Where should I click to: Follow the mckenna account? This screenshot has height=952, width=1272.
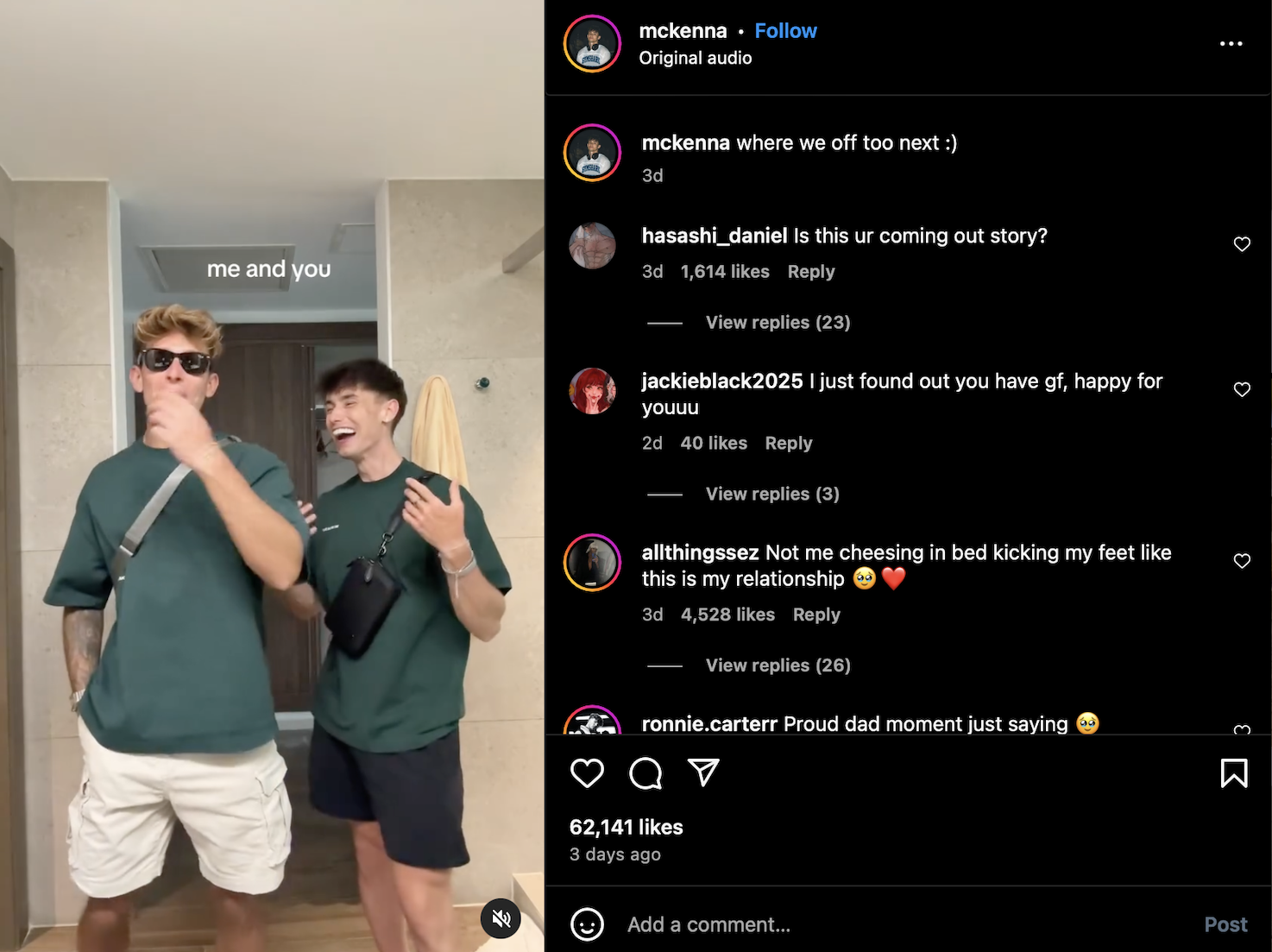[x=785, y=31]
